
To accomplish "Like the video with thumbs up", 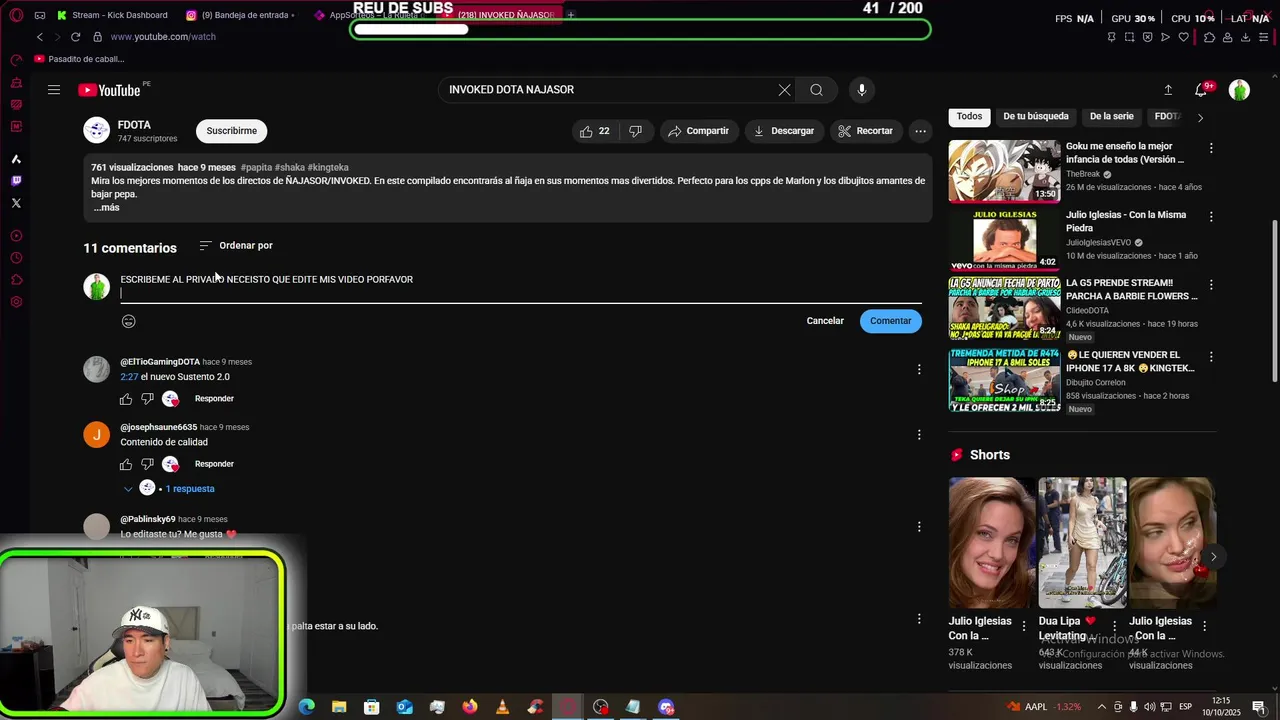I will tap(595, 131).
